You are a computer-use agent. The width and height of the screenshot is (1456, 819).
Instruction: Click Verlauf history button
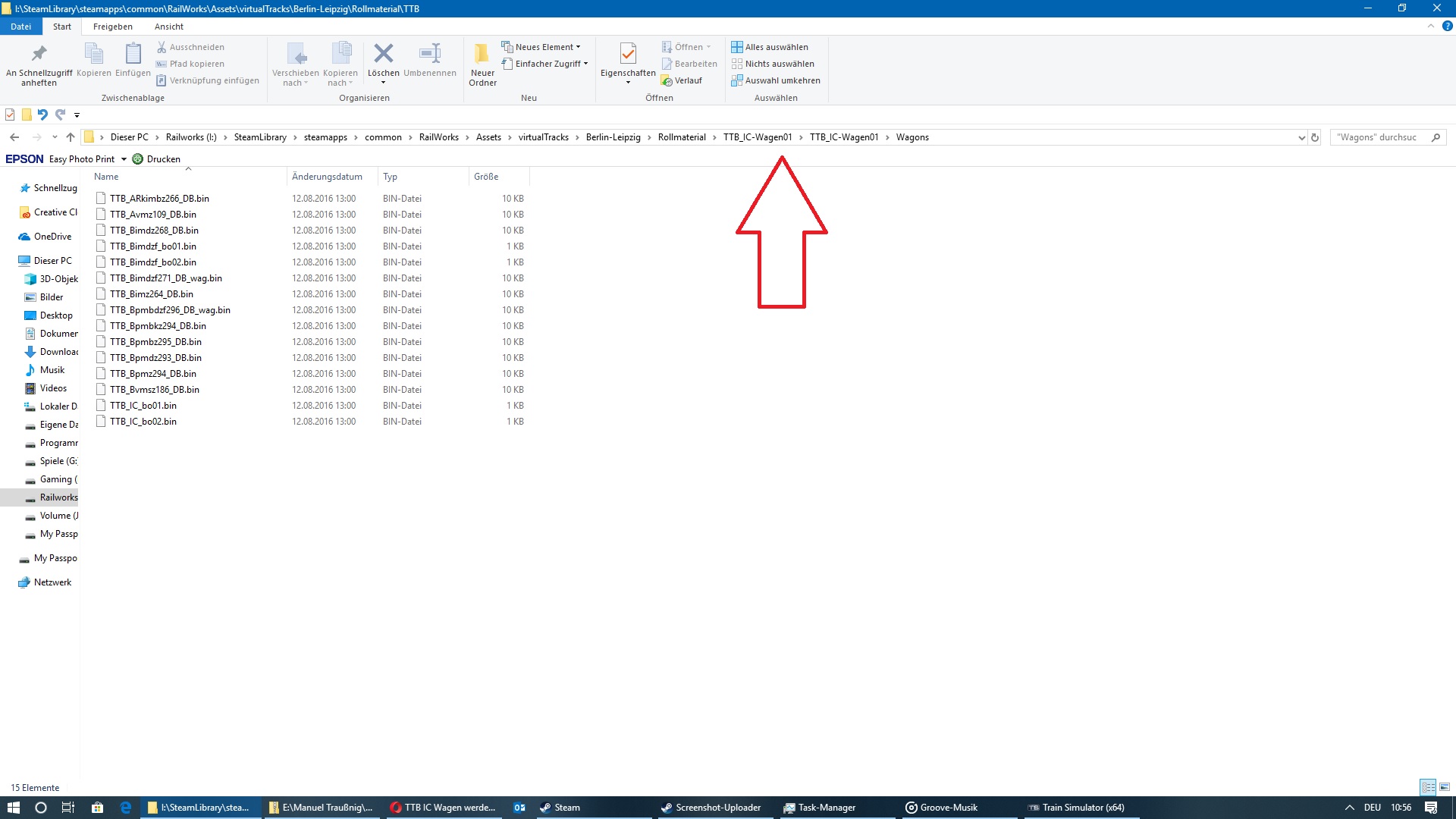[682, 80]
